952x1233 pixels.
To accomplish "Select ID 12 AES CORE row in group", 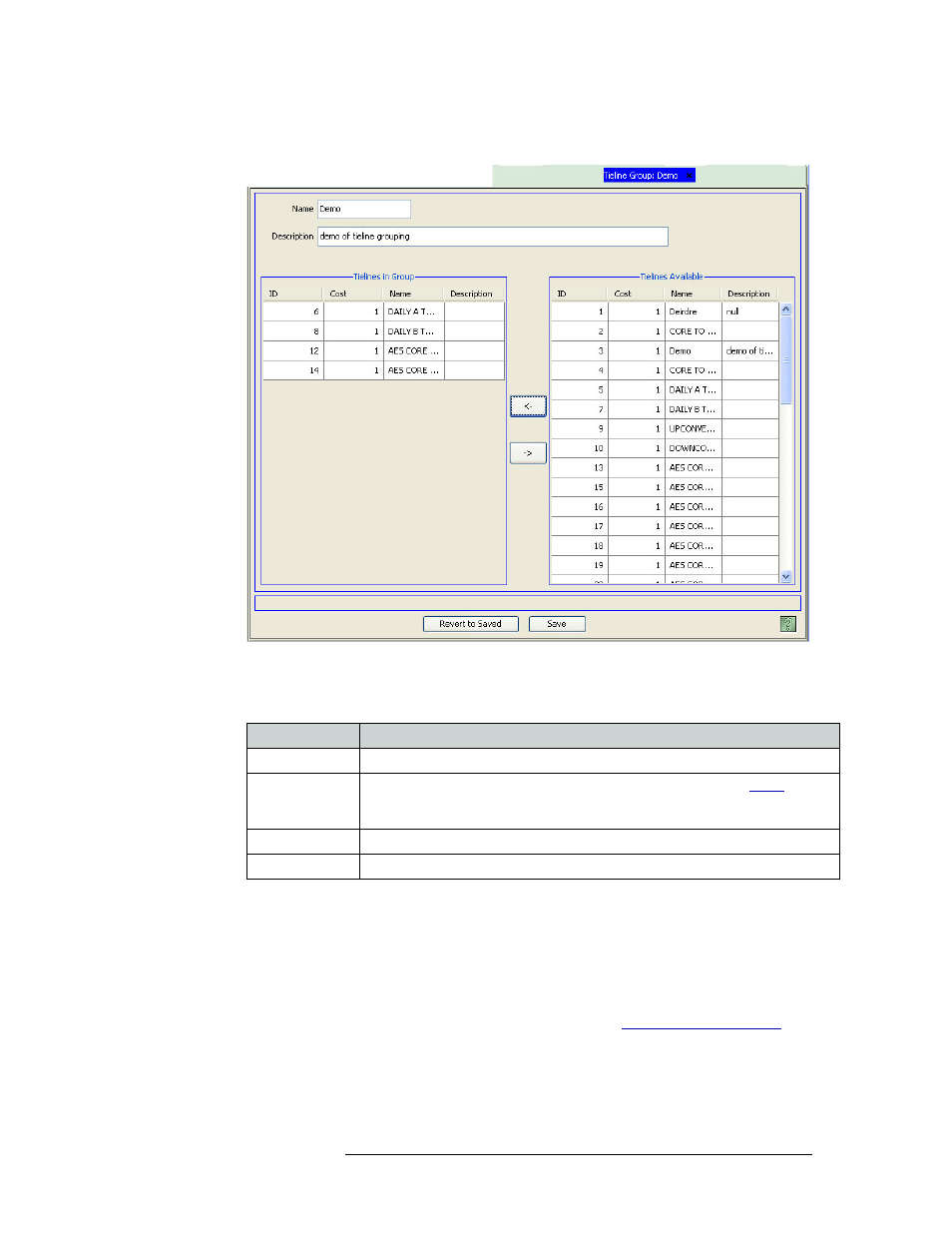I will [383, 350].
